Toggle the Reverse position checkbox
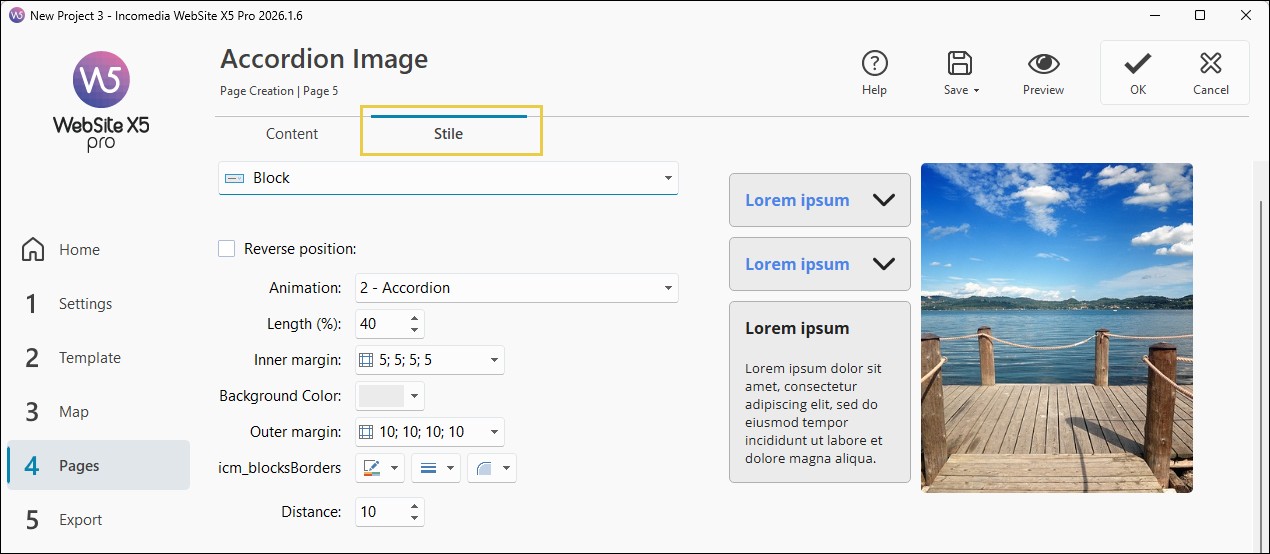Image resolution: width=1270 pixels, height=554 pixels. coord(227,249)
